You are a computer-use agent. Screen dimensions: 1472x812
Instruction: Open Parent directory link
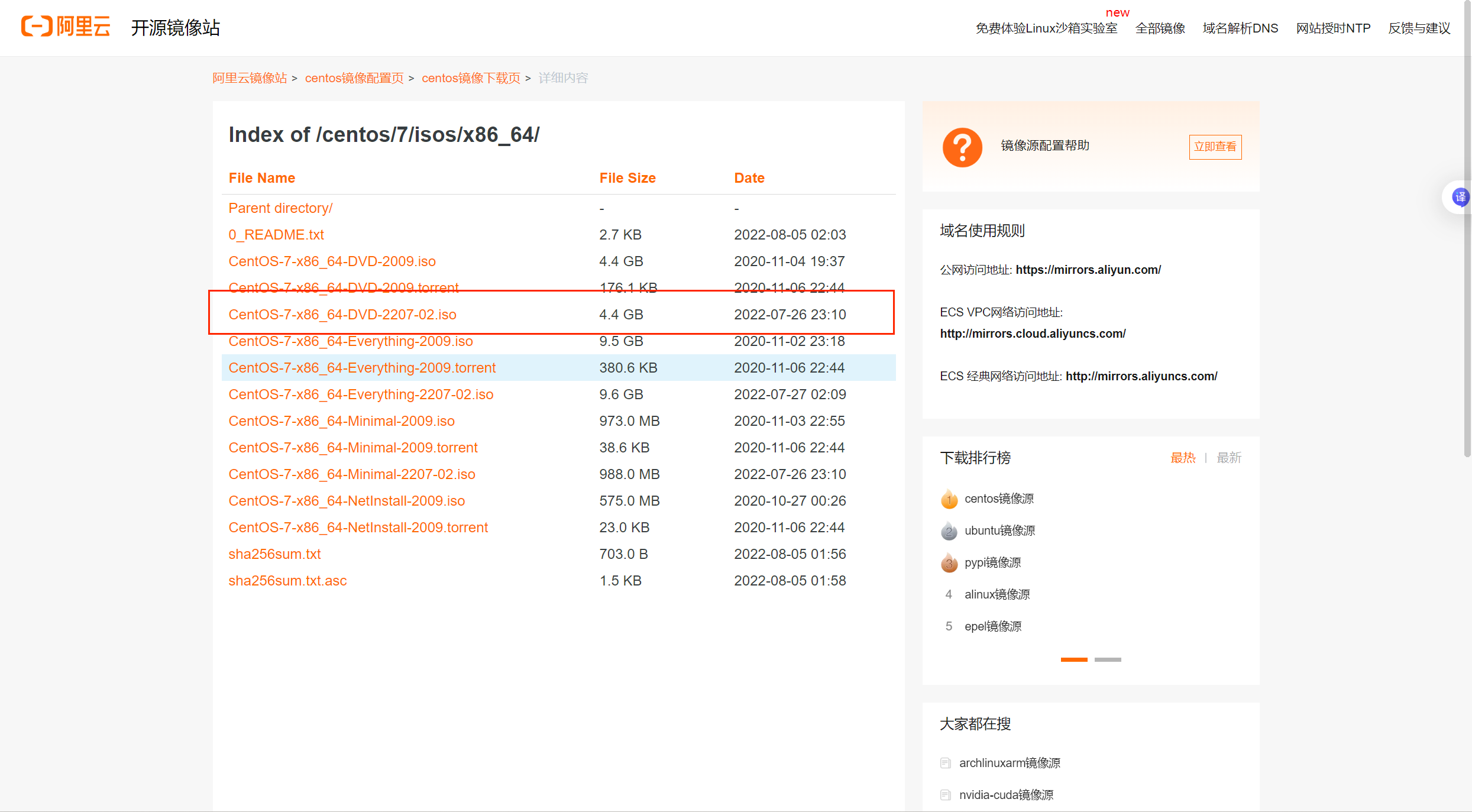pyautogui.click(x=280, y=208)
